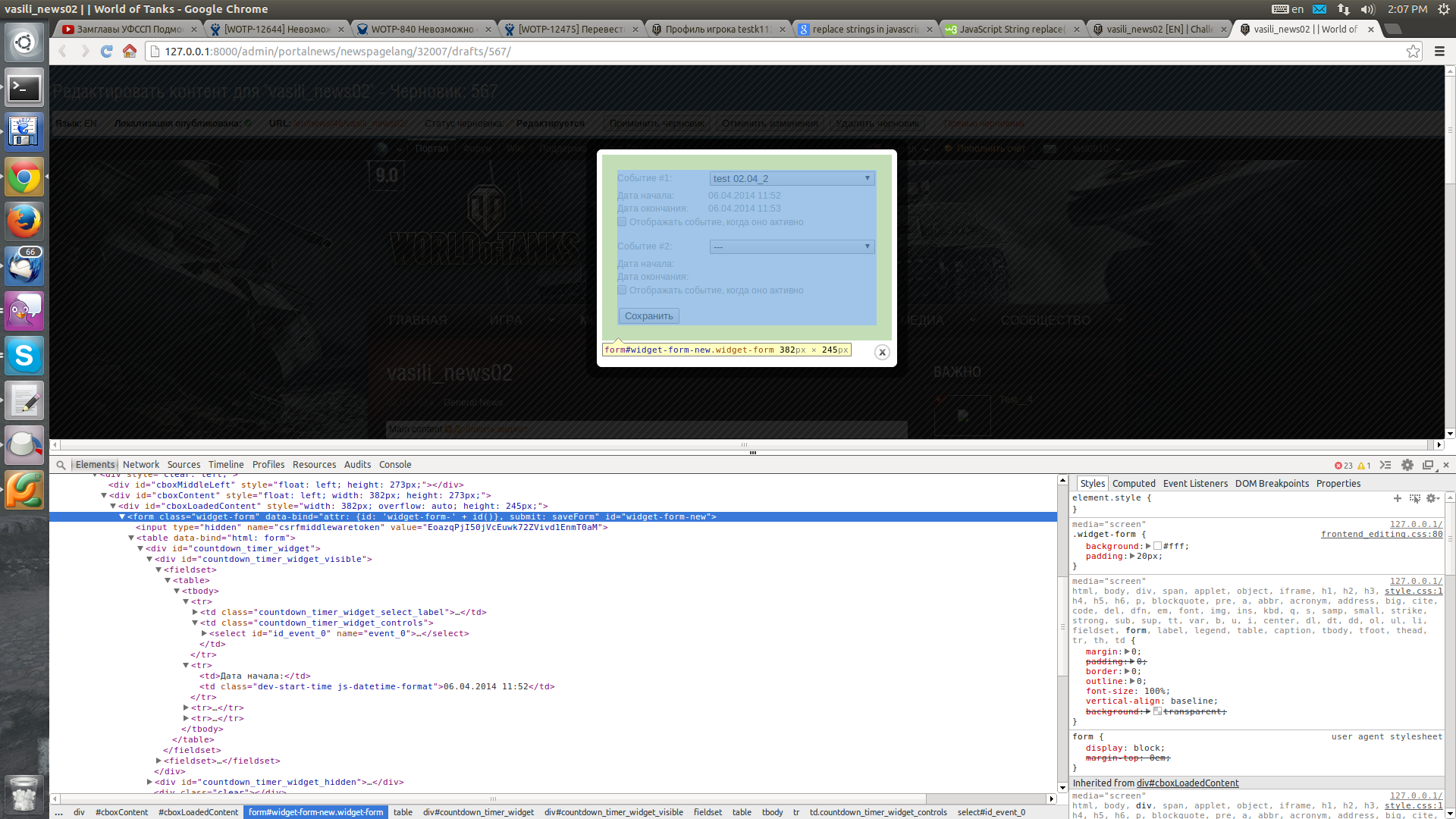
Task: Open the Chrome hamburger menu
Action: pyautogui.click(x=1439, y=52)
